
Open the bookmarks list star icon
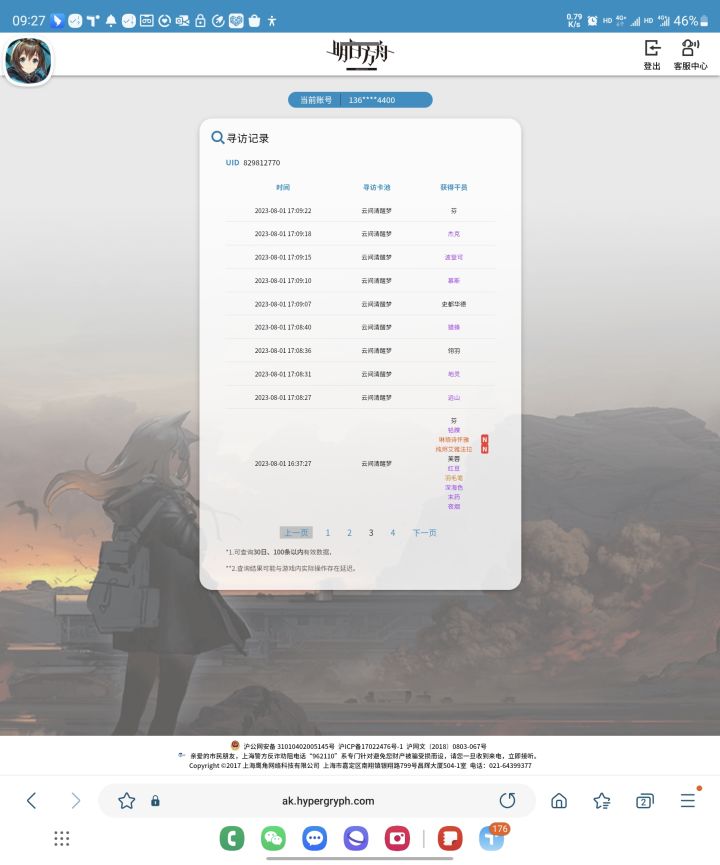601,800
